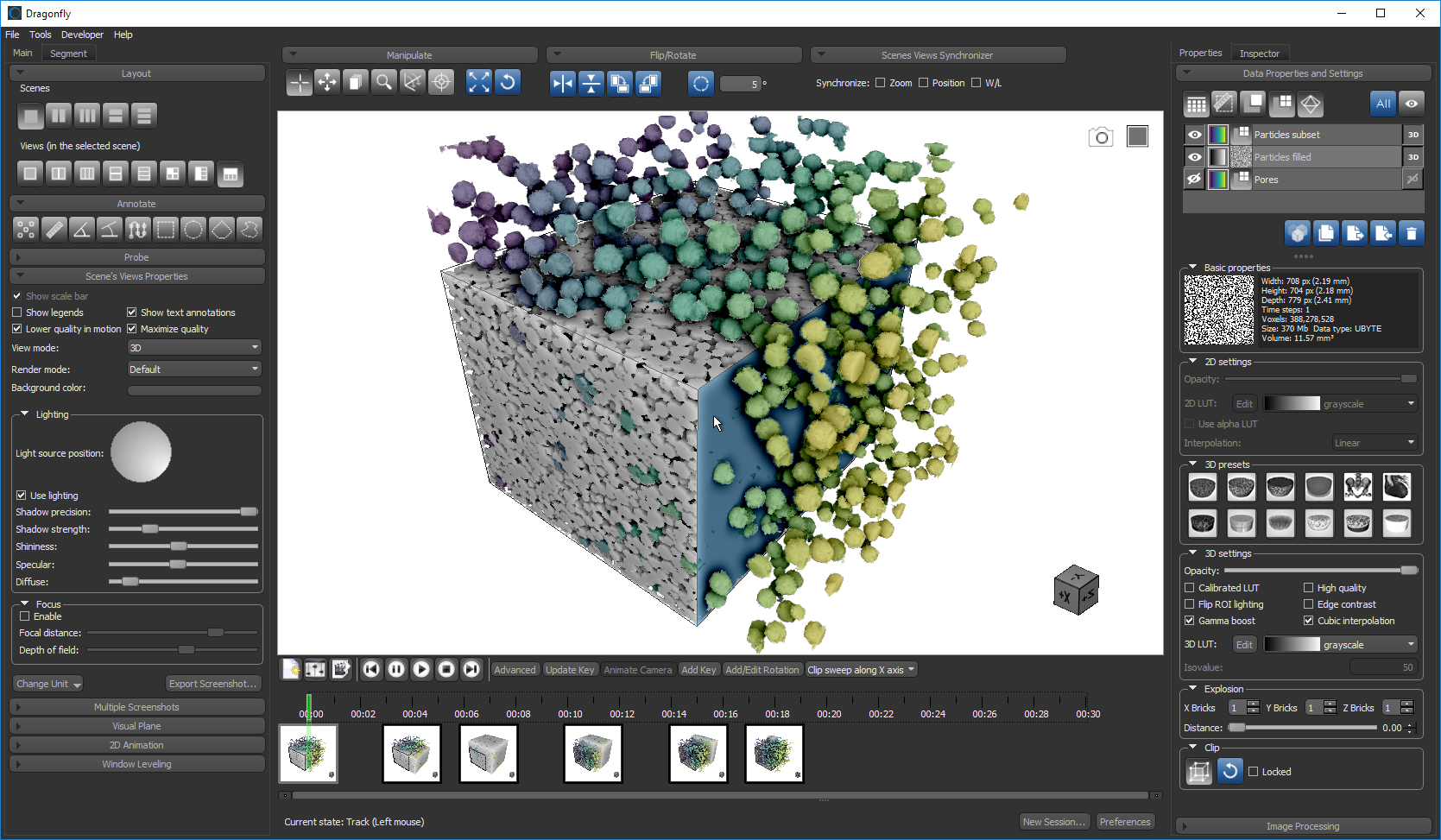Screen dimensions: 1441x840
Task: Click the Add Key button
Action: click(698, 670)
